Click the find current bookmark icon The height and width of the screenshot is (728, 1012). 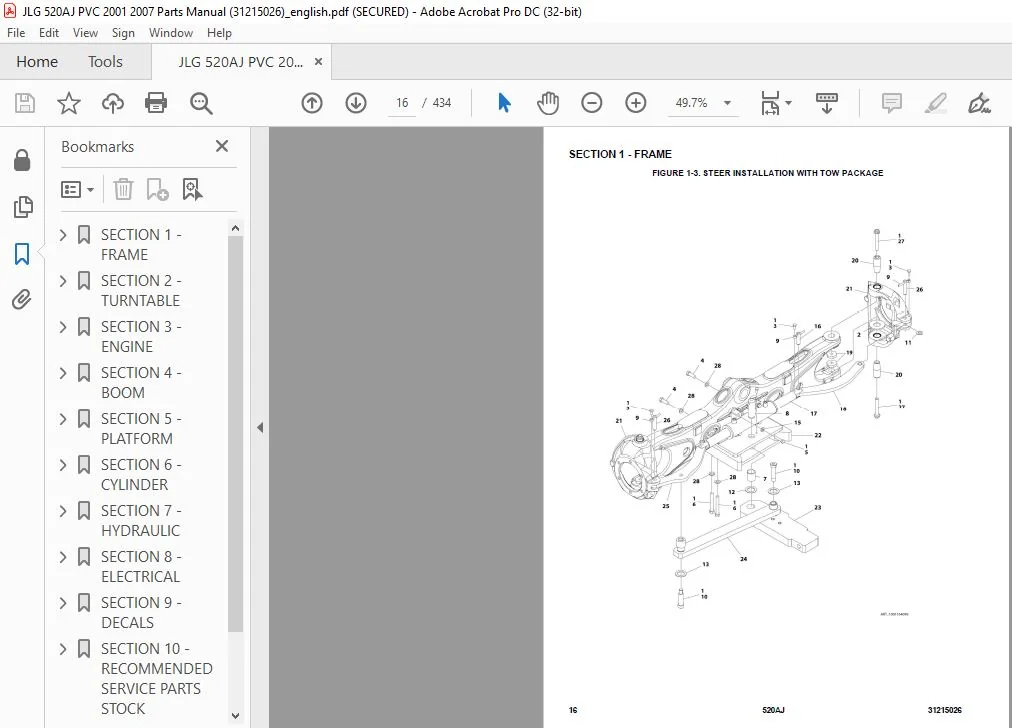point(192,189)
